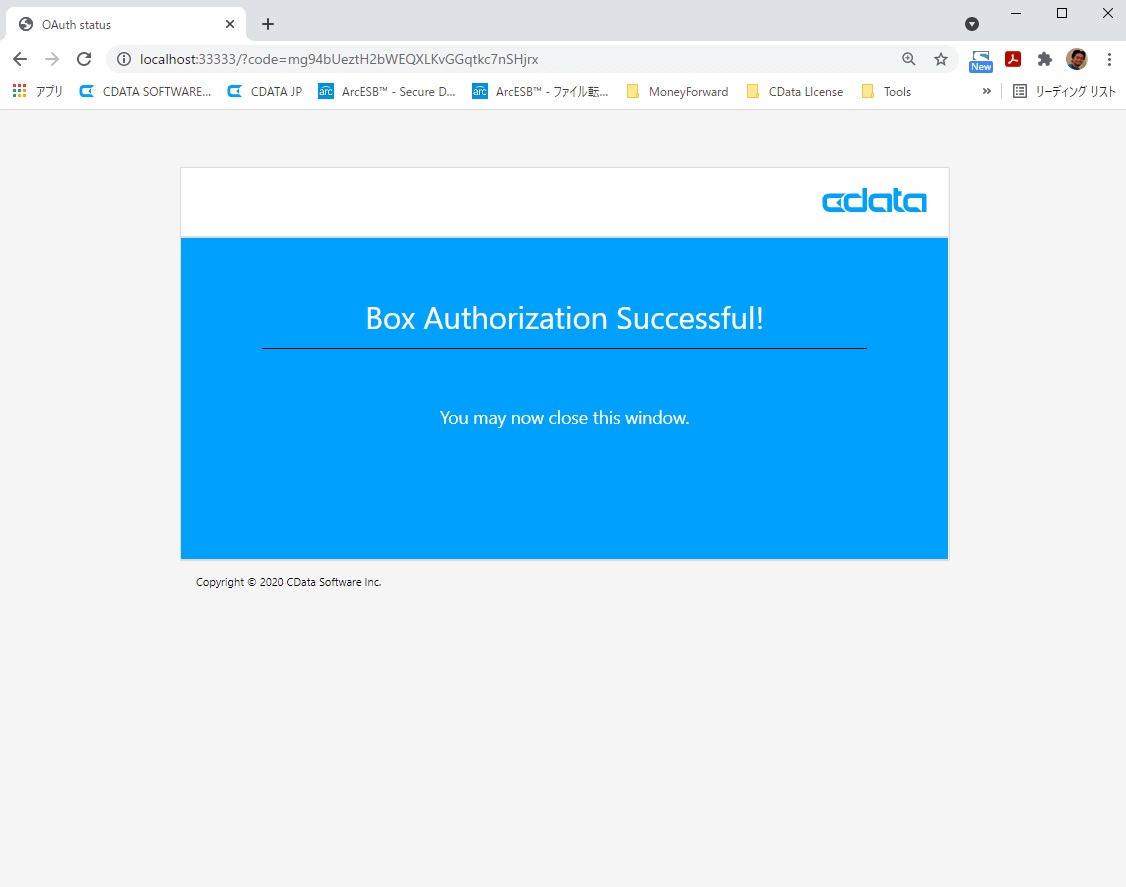Click the Copyright 2020 CData Software text
The height and width of the screenshot is (887, 1126).
[x=289, y=582]
